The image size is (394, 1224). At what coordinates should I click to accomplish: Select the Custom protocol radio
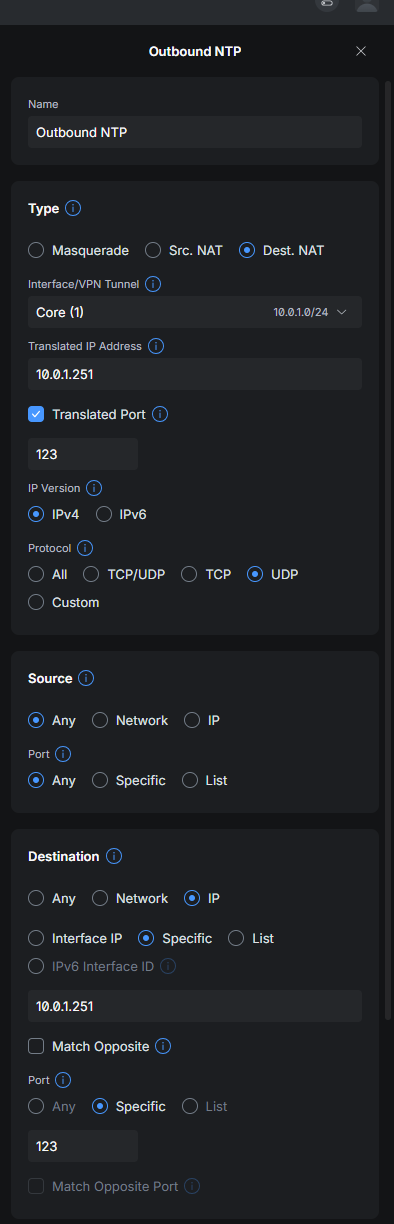pos(36,602)
